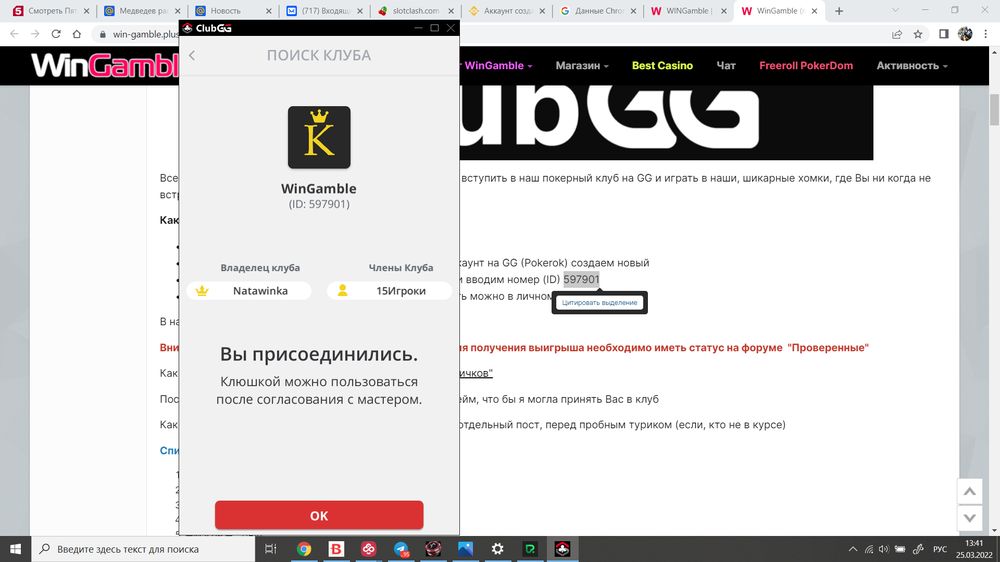Open Chrome profile avatar
Viewport: 1000px width, 562px height.
point(965,34)
